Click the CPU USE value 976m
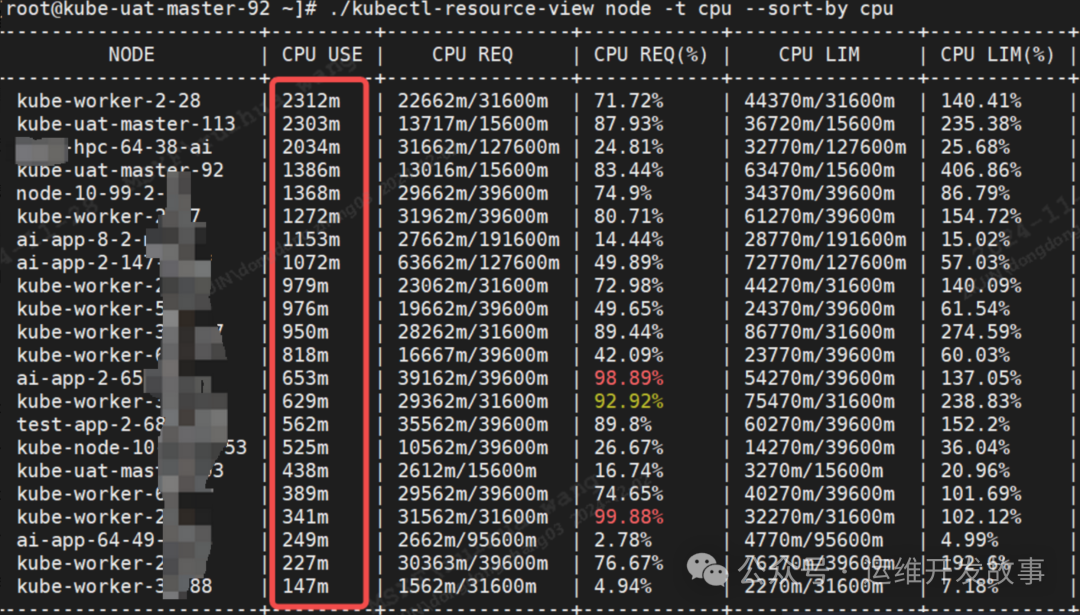This screenshot has width=1080, height=615. tap(305, 309)
